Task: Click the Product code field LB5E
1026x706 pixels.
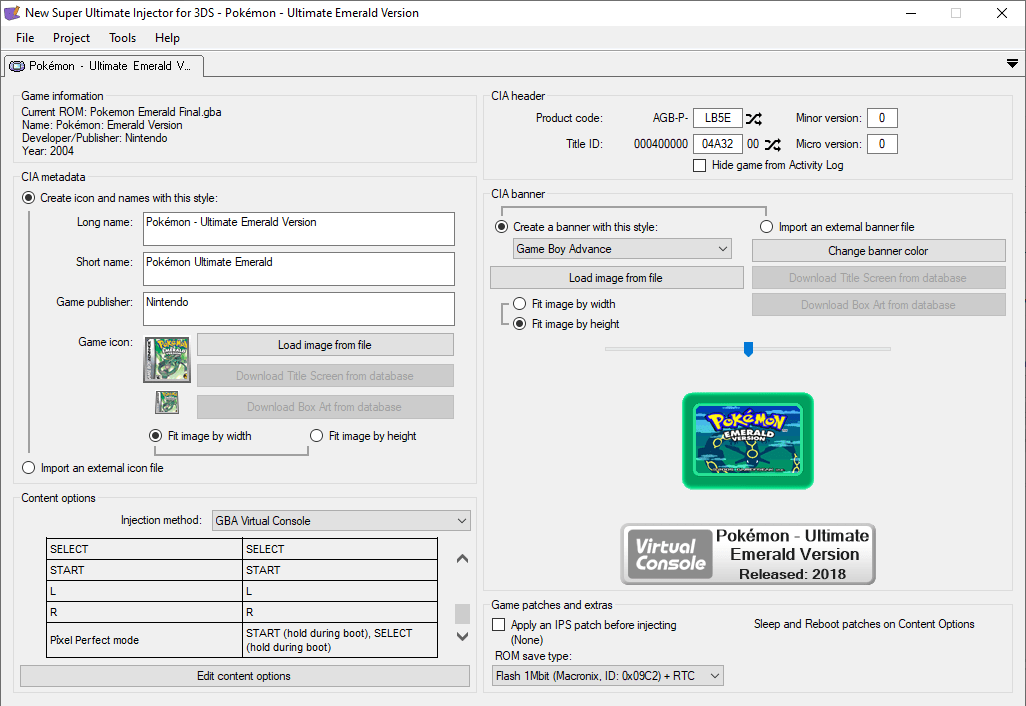Action: [x=718, y=118]
